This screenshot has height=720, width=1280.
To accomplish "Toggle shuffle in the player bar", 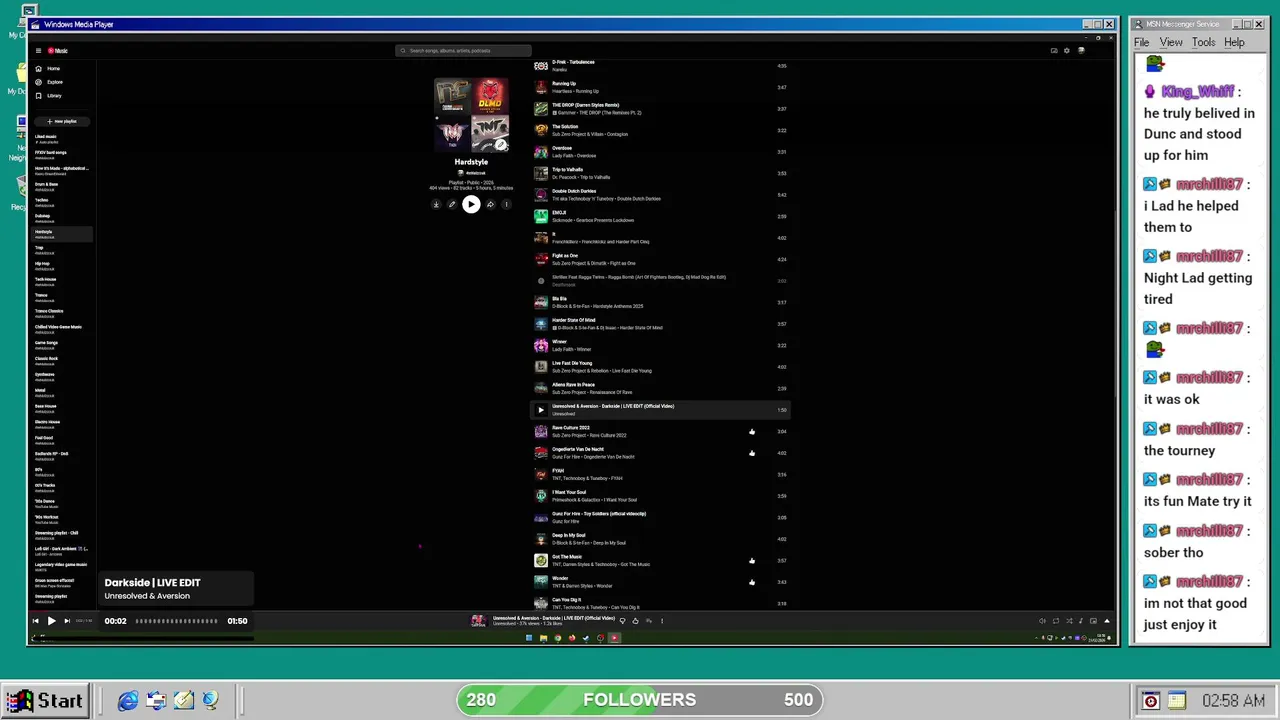I will [x=1068, y=621].
